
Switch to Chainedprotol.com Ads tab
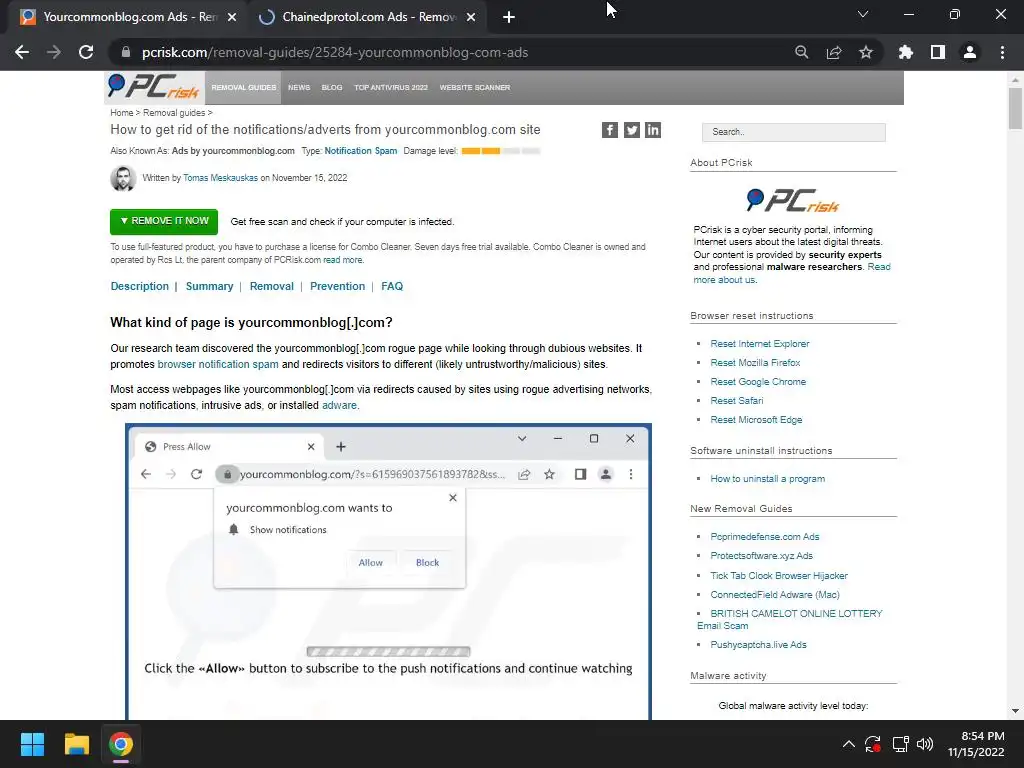click(368, 17)
